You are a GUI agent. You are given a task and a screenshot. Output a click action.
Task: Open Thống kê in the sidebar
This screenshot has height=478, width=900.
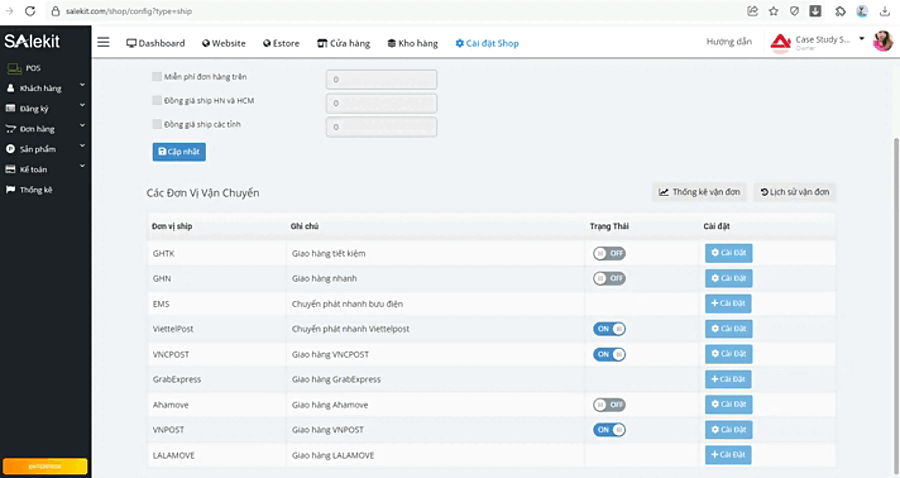pyautogui.click(x=35, y=189)
